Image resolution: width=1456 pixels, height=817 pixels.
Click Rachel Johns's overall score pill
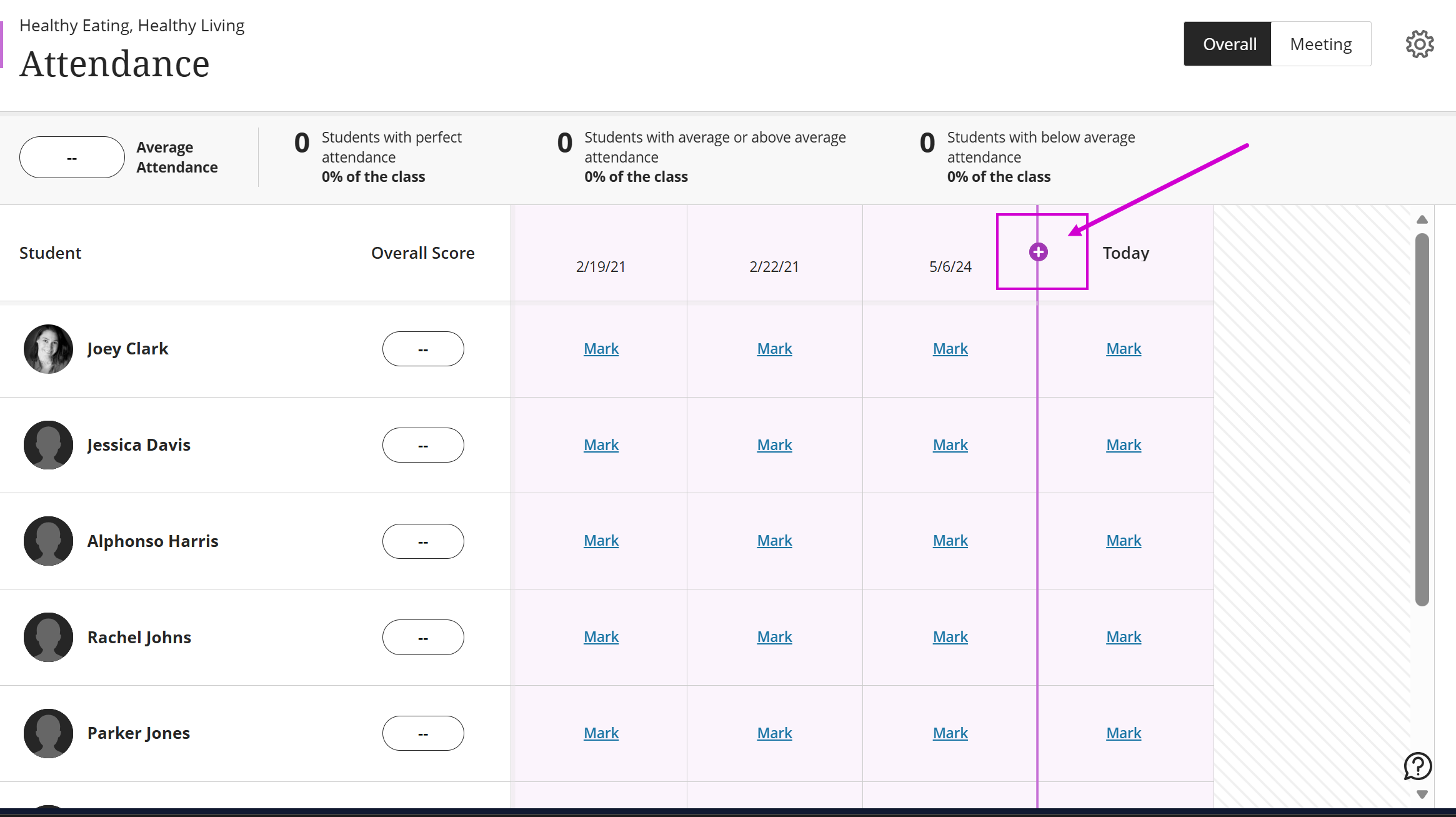pos(423,637)
